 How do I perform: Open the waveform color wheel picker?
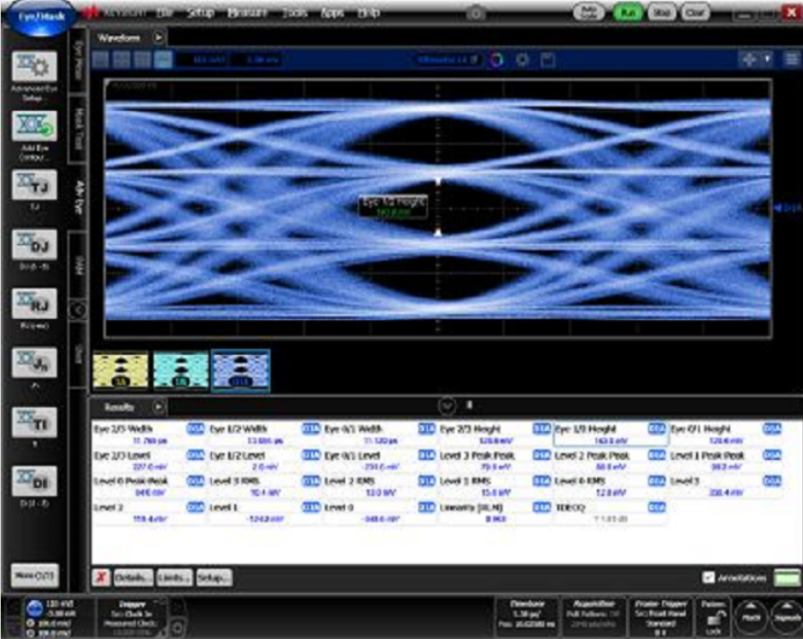(x=496, y=60)
